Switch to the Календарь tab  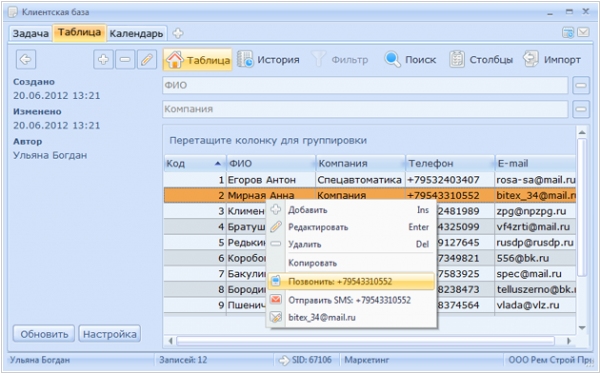[136, 33]
